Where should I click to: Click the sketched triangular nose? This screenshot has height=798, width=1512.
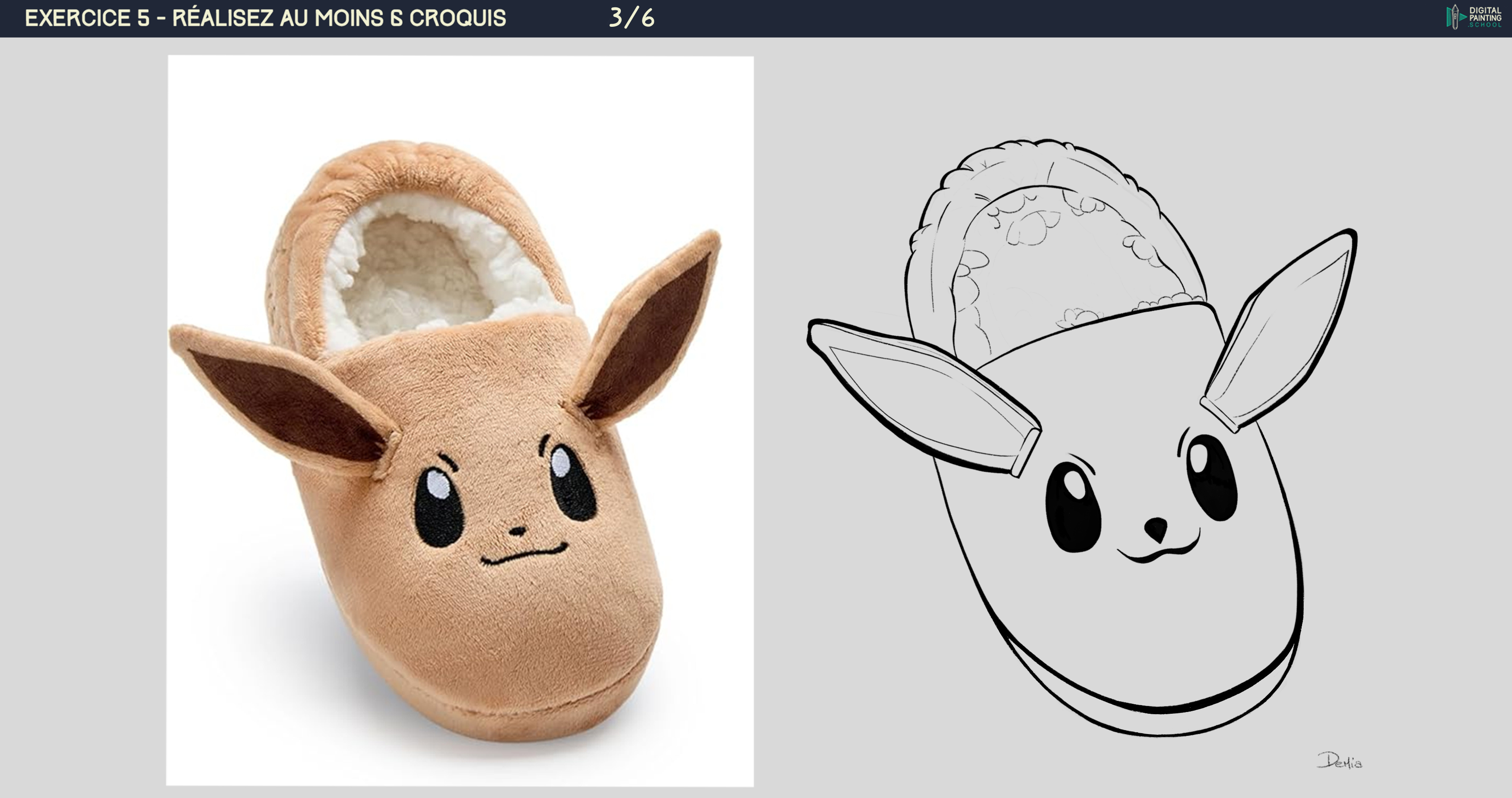1156,528
